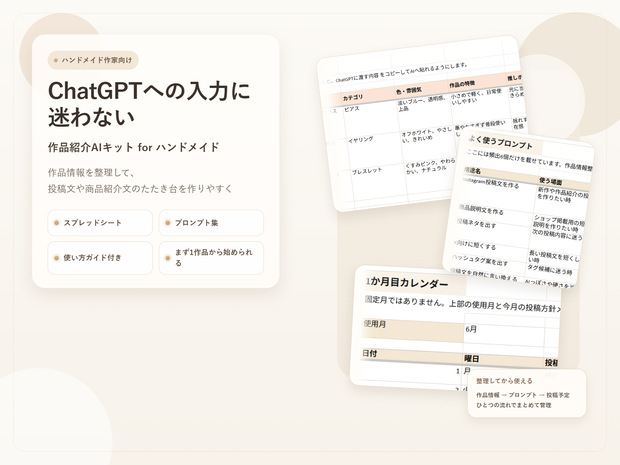Click the ひとつの流れでまとめて管理 text
This screenshot has height=465, width=620.
(514, 405)
